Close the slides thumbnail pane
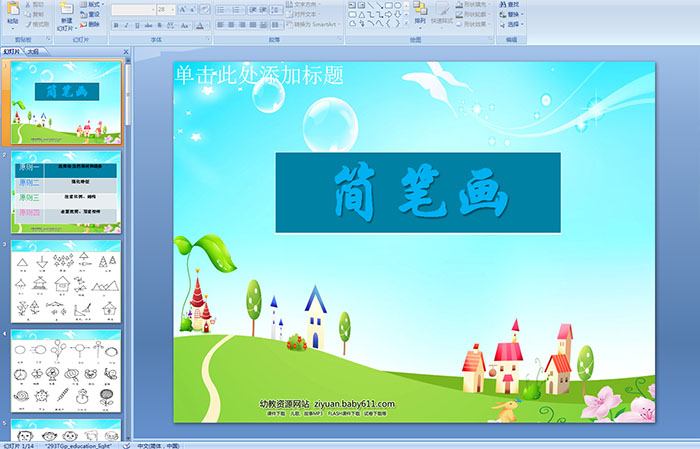The height and width of the screenshot is (449, 700). click(x=126, y=52)
